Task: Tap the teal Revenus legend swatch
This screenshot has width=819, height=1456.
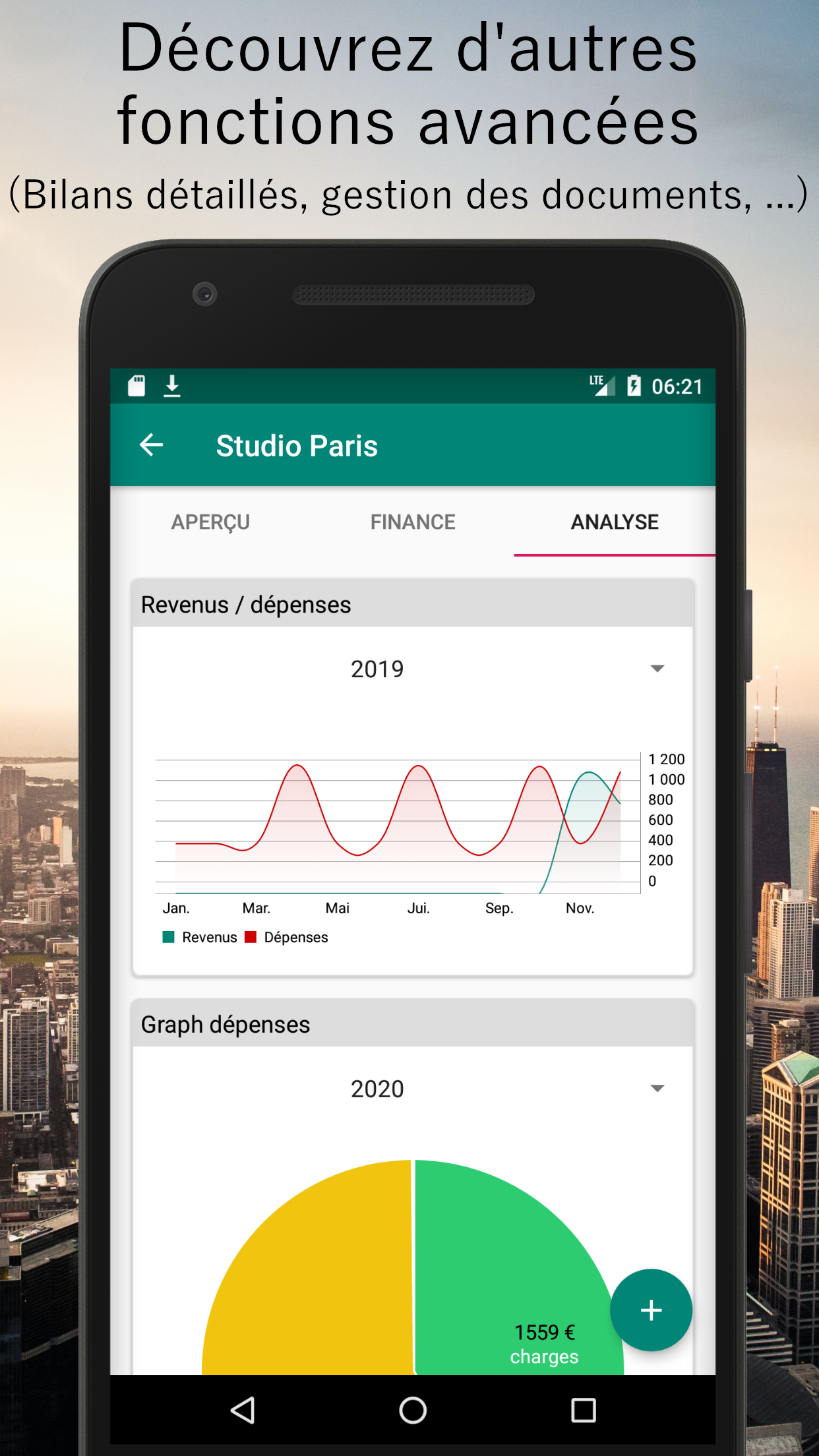Action: pyautogui.click(x=169, y=937)
